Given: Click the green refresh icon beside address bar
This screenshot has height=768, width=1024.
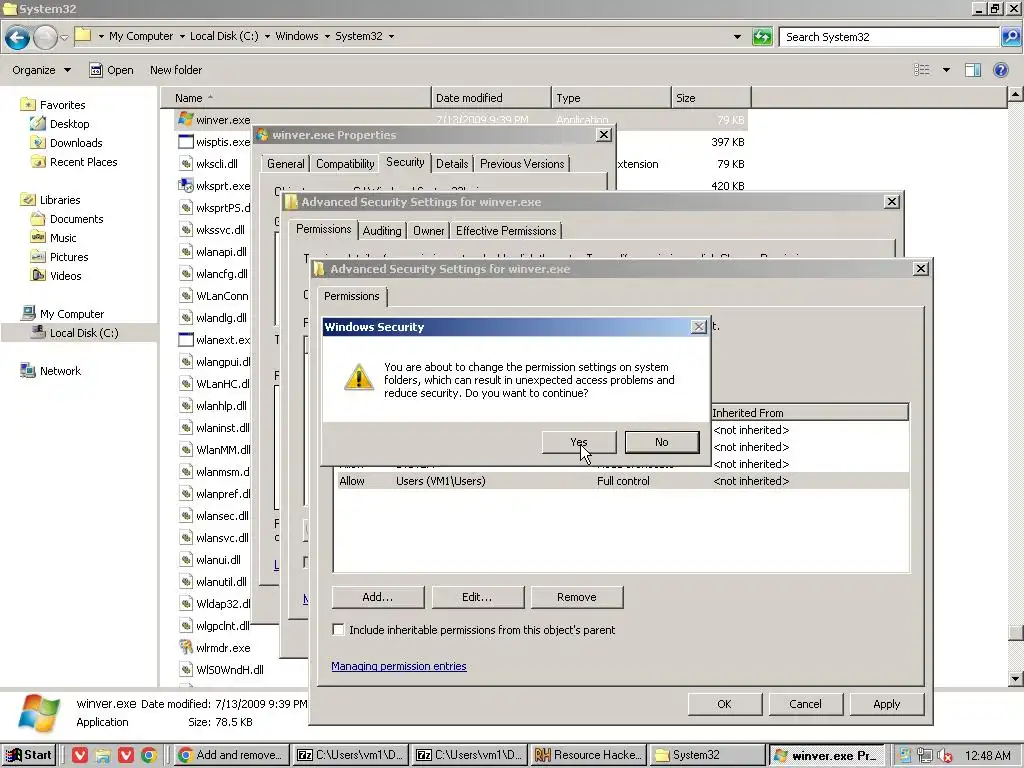Looking at the screenshot, I should click(762, 37).
